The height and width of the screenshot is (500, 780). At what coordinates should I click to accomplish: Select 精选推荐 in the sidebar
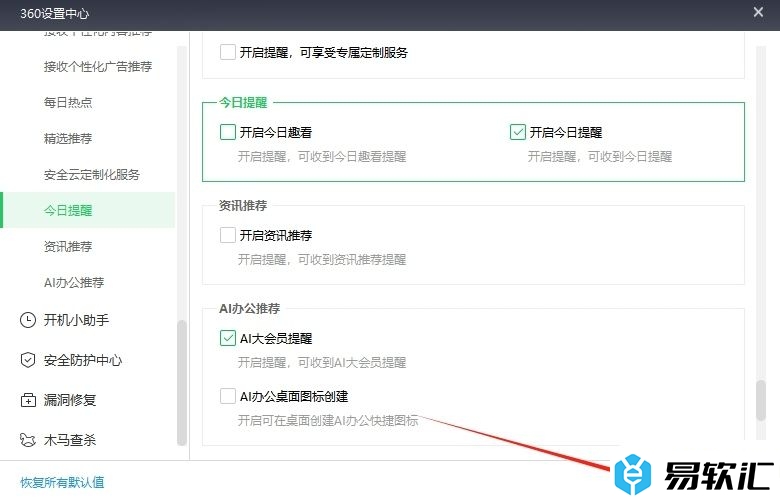[68, 138]
